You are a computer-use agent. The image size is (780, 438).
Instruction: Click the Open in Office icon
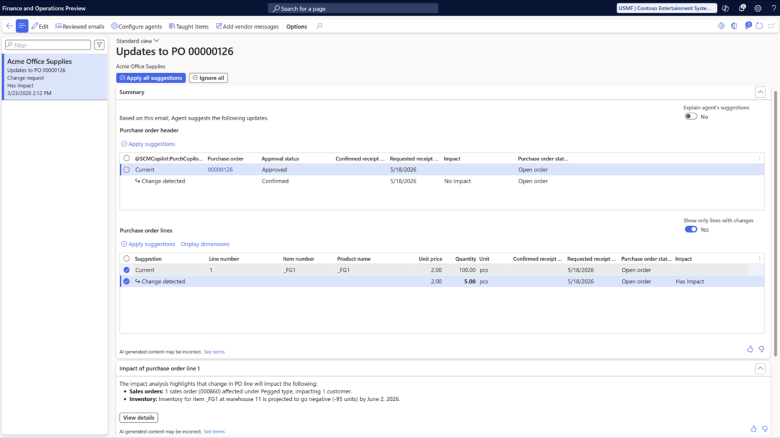(x=734, y=26)
